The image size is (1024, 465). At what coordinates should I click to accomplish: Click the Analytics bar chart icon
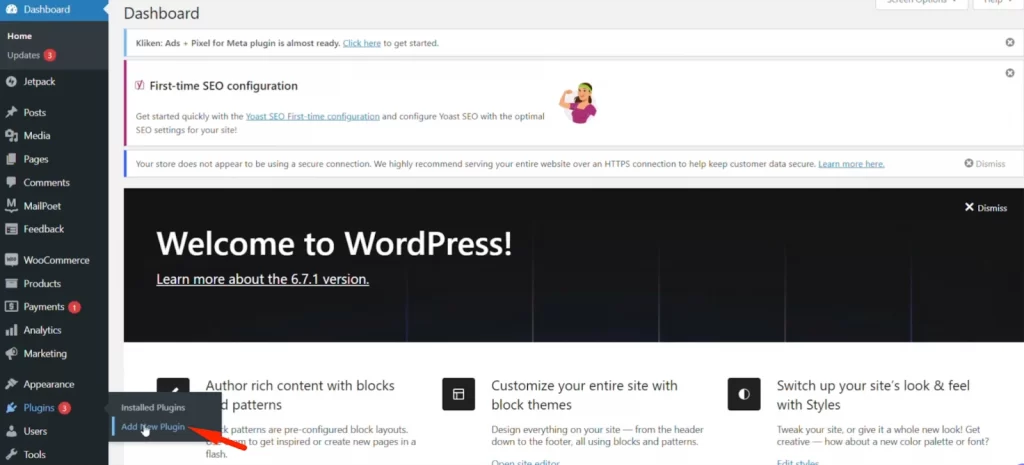pyautogui.click(x=11, y=330)
